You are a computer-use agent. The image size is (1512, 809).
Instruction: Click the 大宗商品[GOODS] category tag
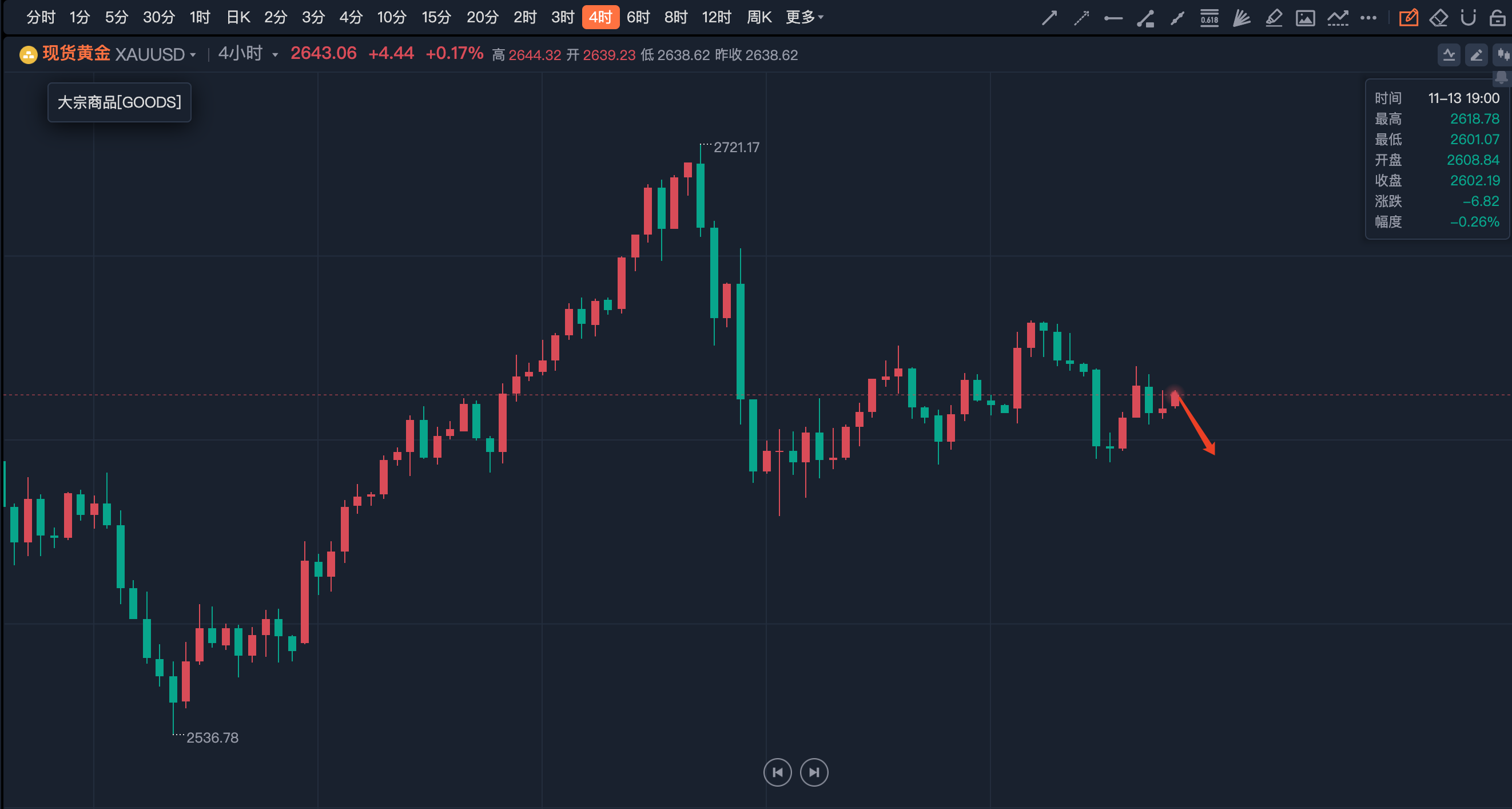(119, 102)
